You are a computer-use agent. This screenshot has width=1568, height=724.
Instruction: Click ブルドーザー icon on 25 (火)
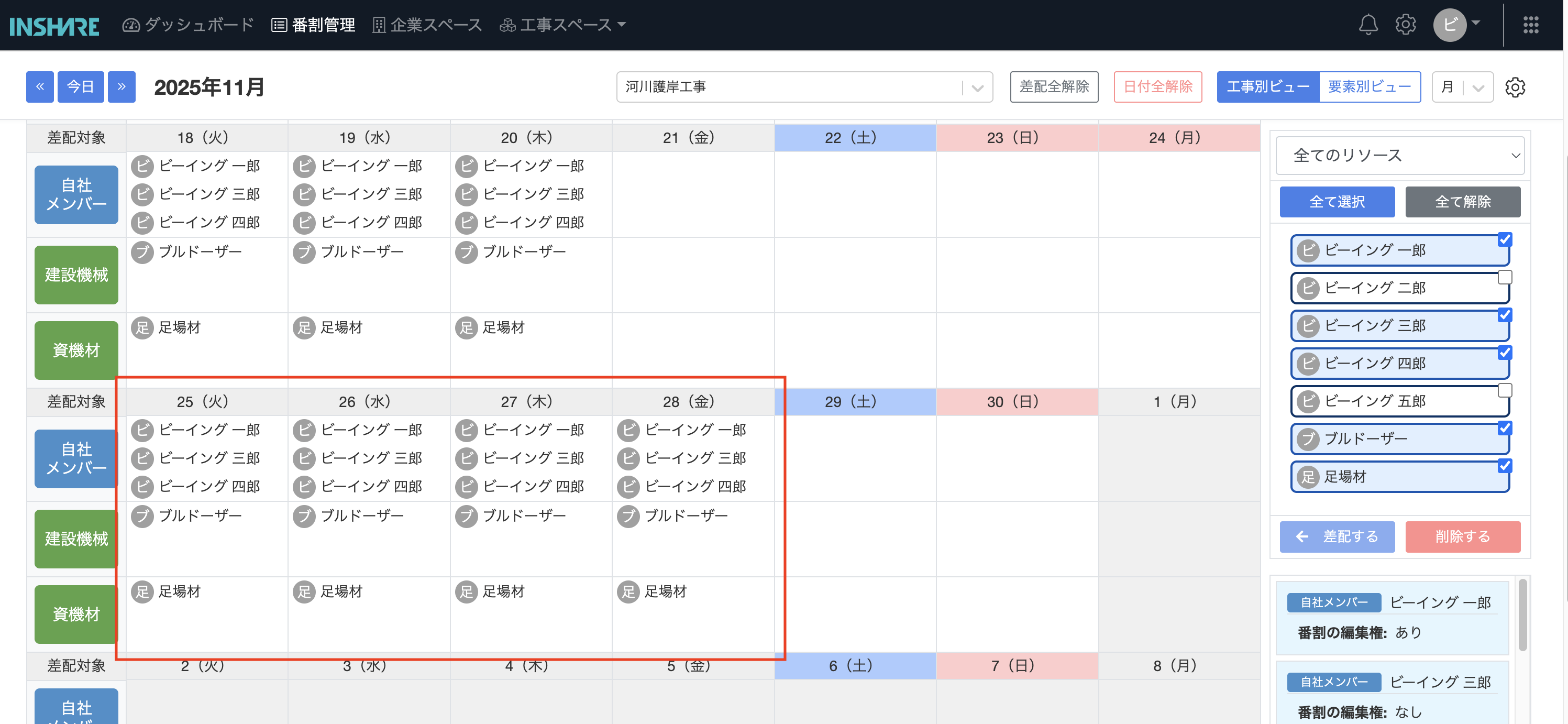click(142, 517)
